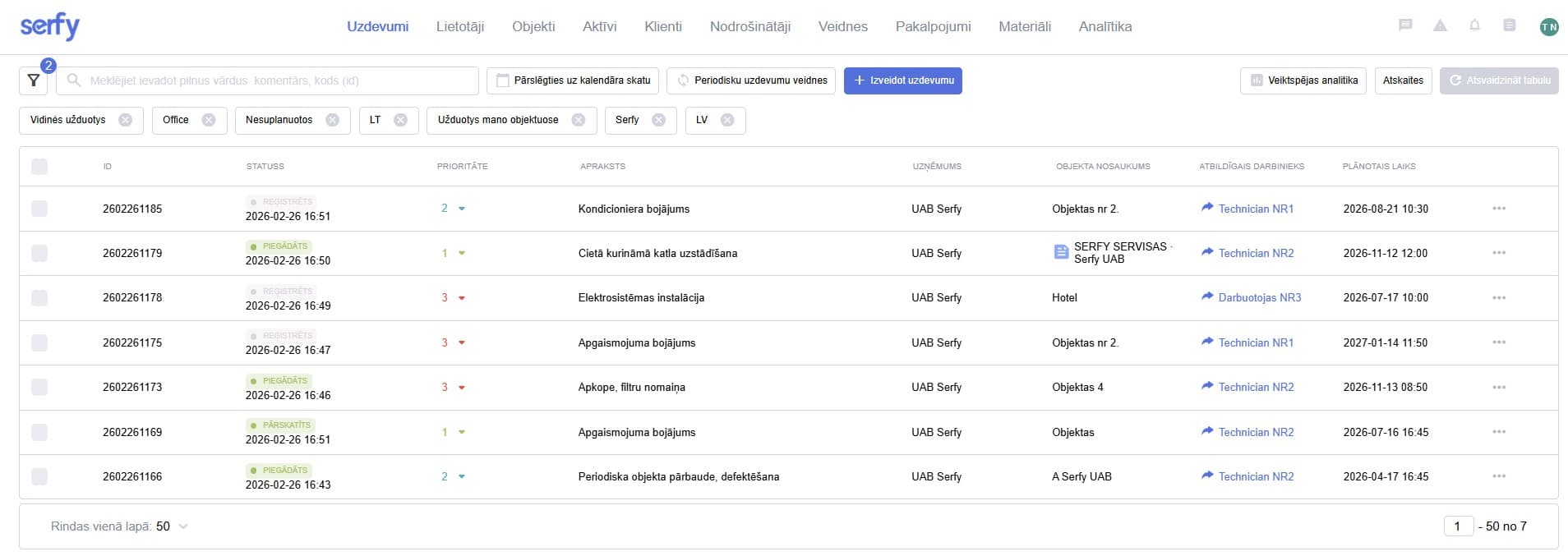
Task: Toggle the select-all header checkbox
Action: pyautogui.click(x=39, y=167)
